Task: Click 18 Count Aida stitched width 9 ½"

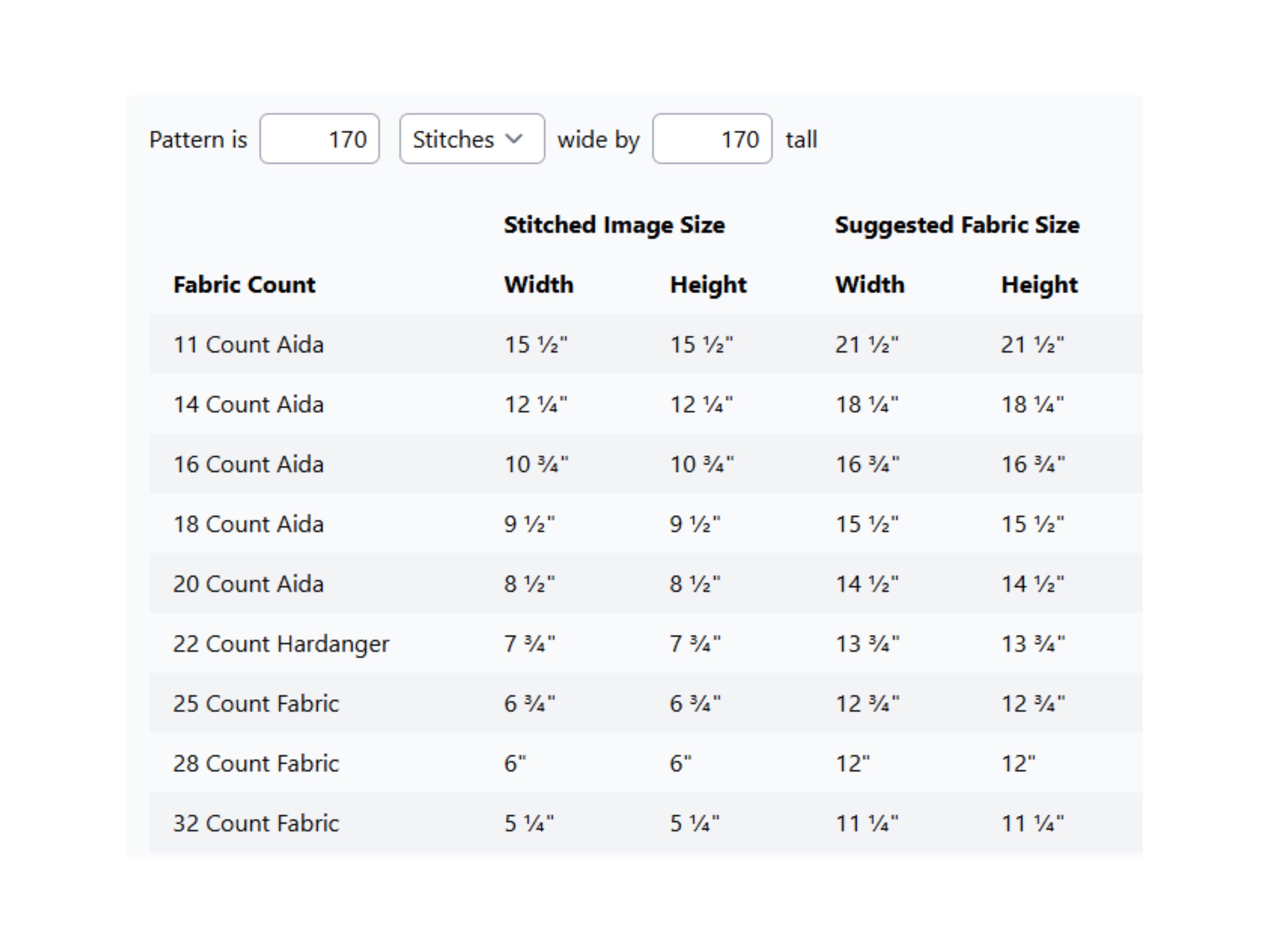Action: [x=530, y=524]
